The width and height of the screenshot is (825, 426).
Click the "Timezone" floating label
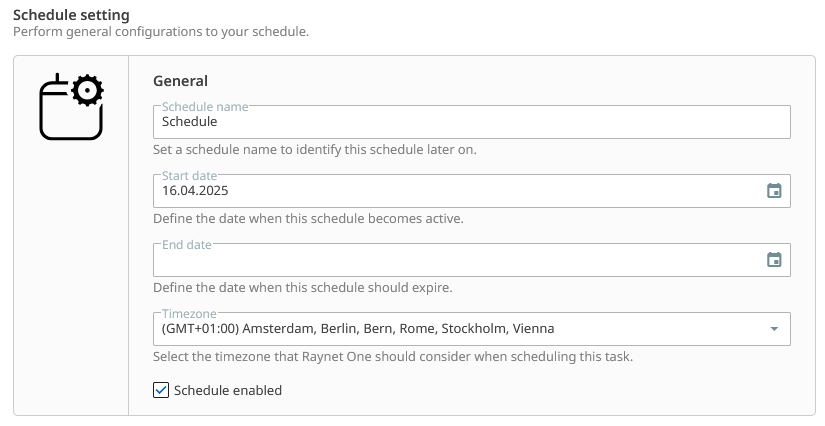[189, 313]
